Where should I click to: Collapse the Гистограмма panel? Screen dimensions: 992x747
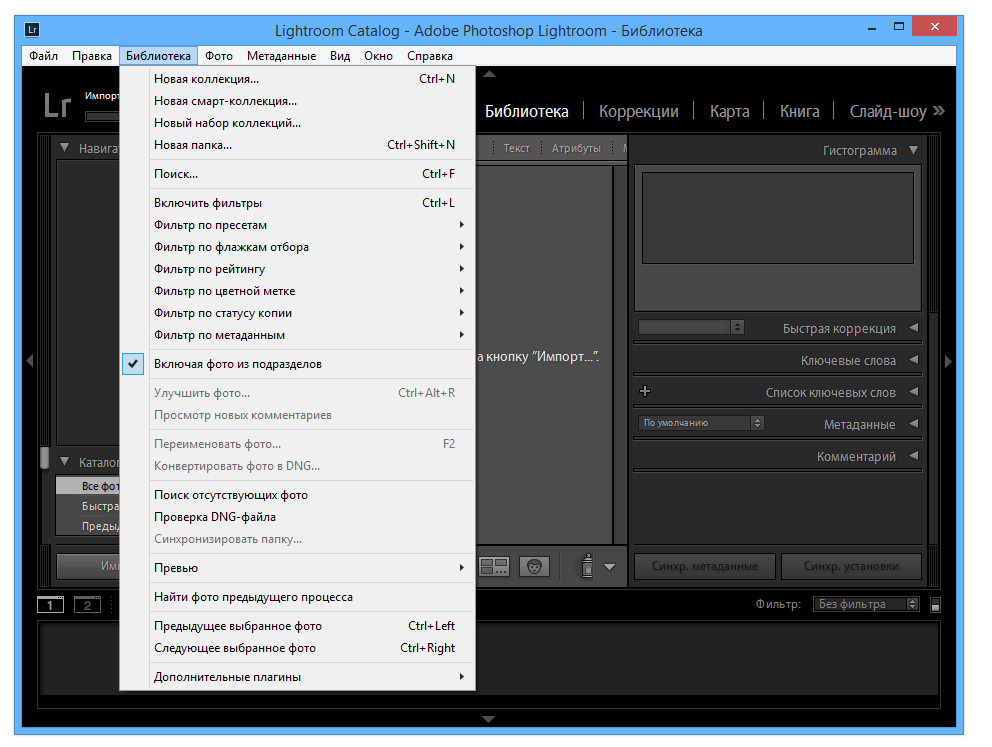coord(914,151)
